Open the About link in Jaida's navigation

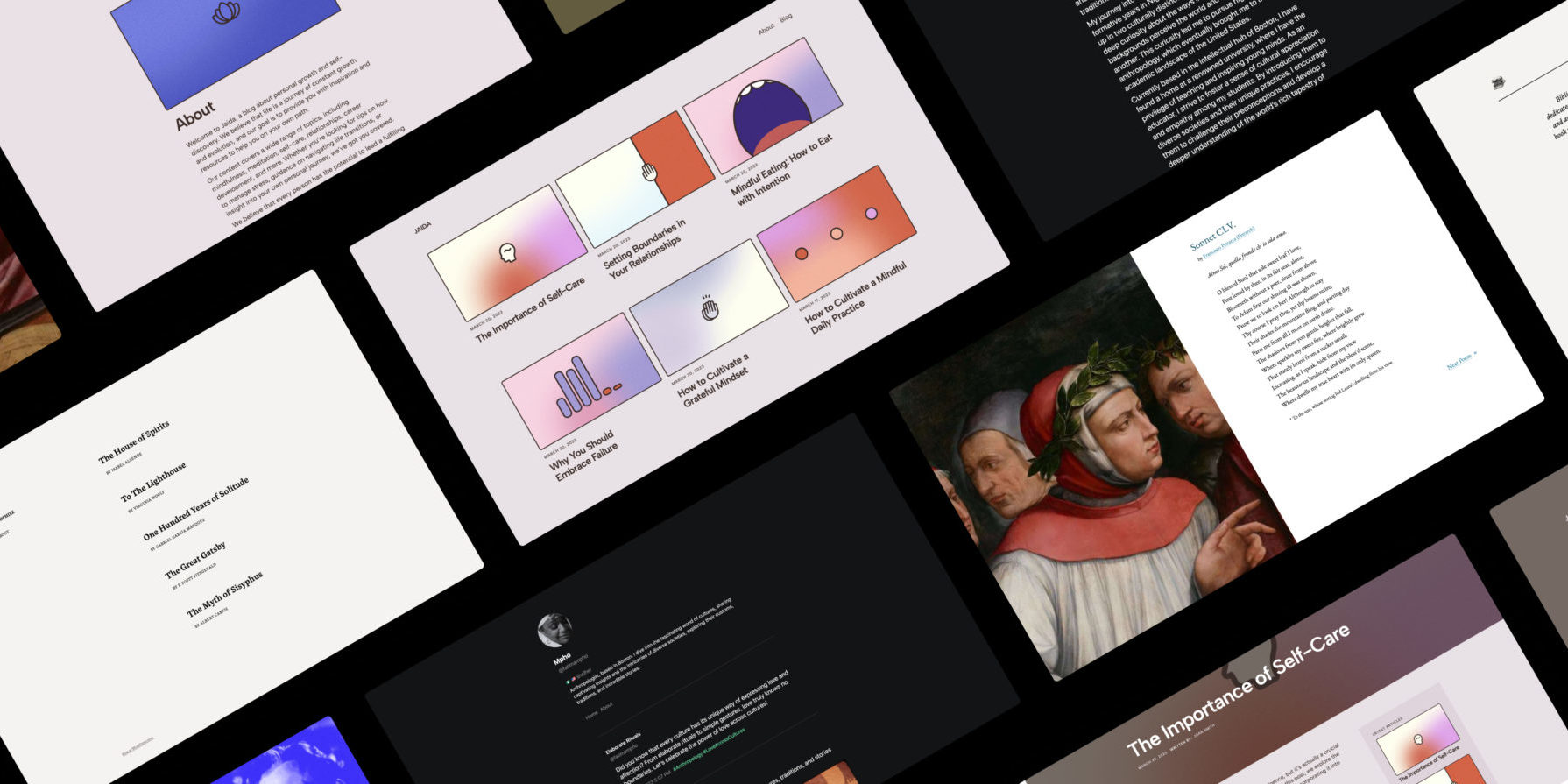pos(766,29)
